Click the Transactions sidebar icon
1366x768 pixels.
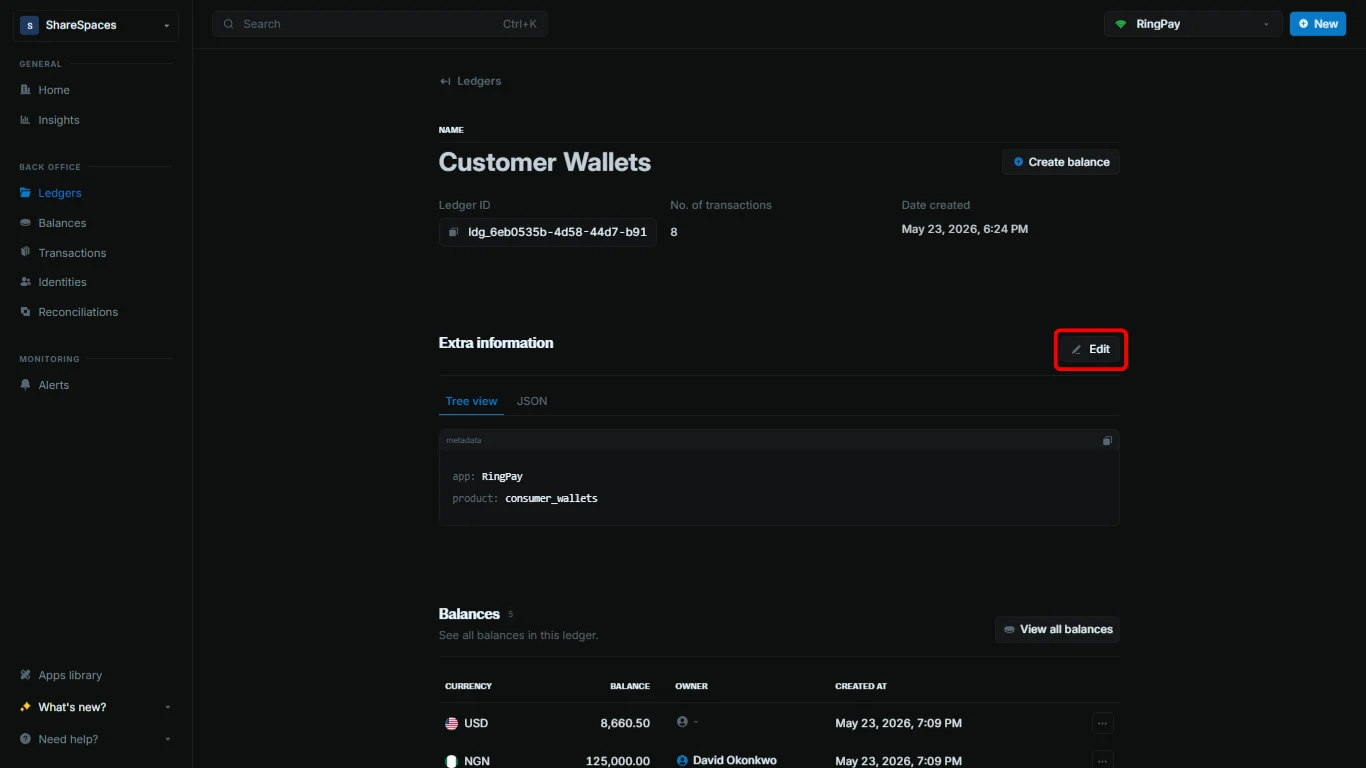pyautogui.click(x=26, y=252)
